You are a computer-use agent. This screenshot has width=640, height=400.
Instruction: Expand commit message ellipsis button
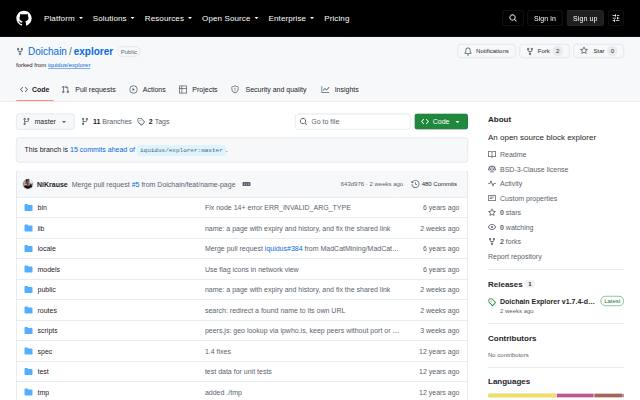(247, 184)
